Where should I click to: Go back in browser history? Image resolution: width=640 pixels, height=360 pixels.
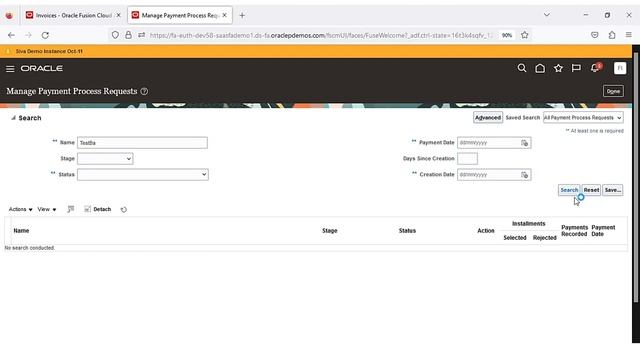click(x=11, y=35)
